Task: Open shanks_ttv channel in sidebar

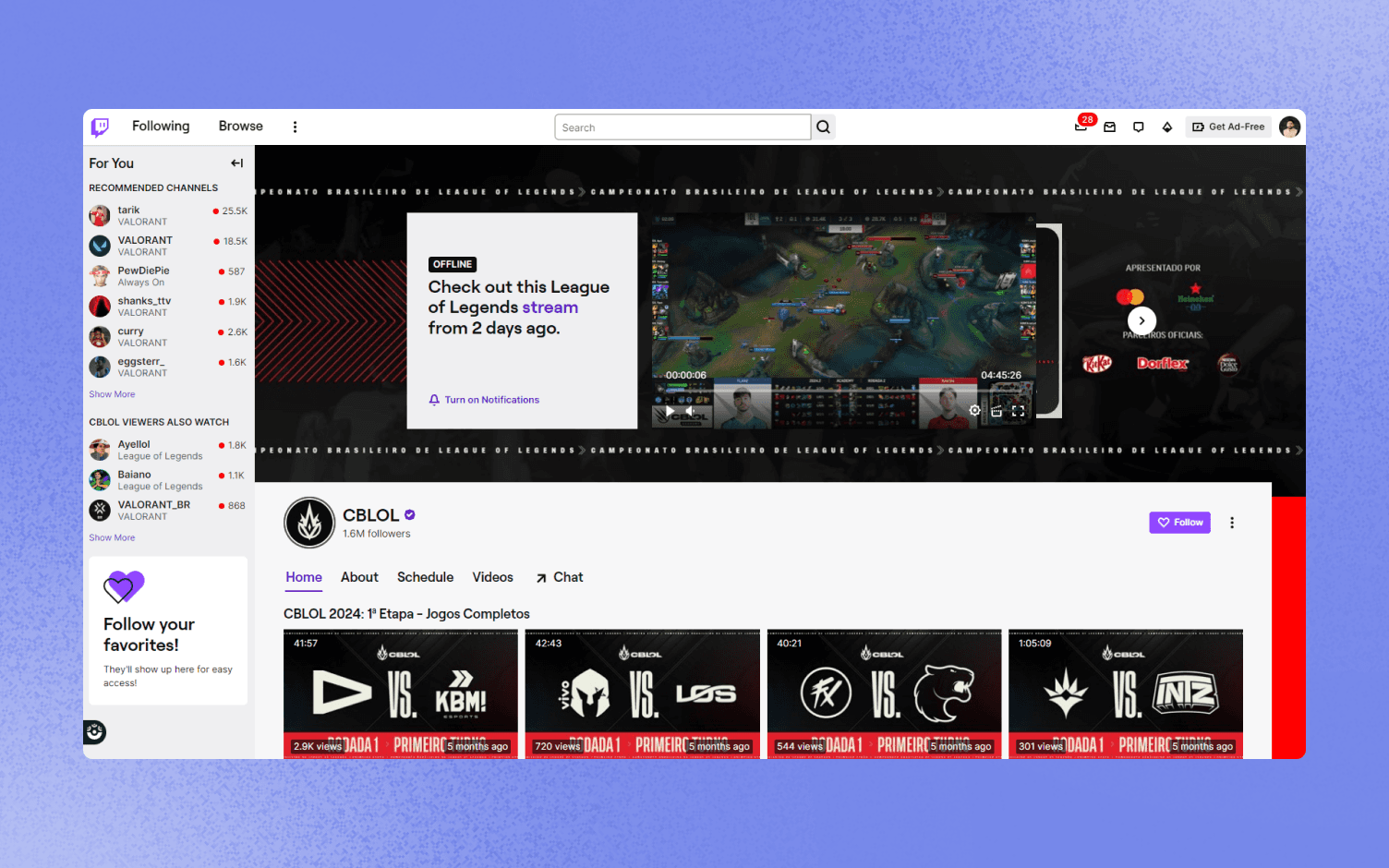Action: coord(168,307)
